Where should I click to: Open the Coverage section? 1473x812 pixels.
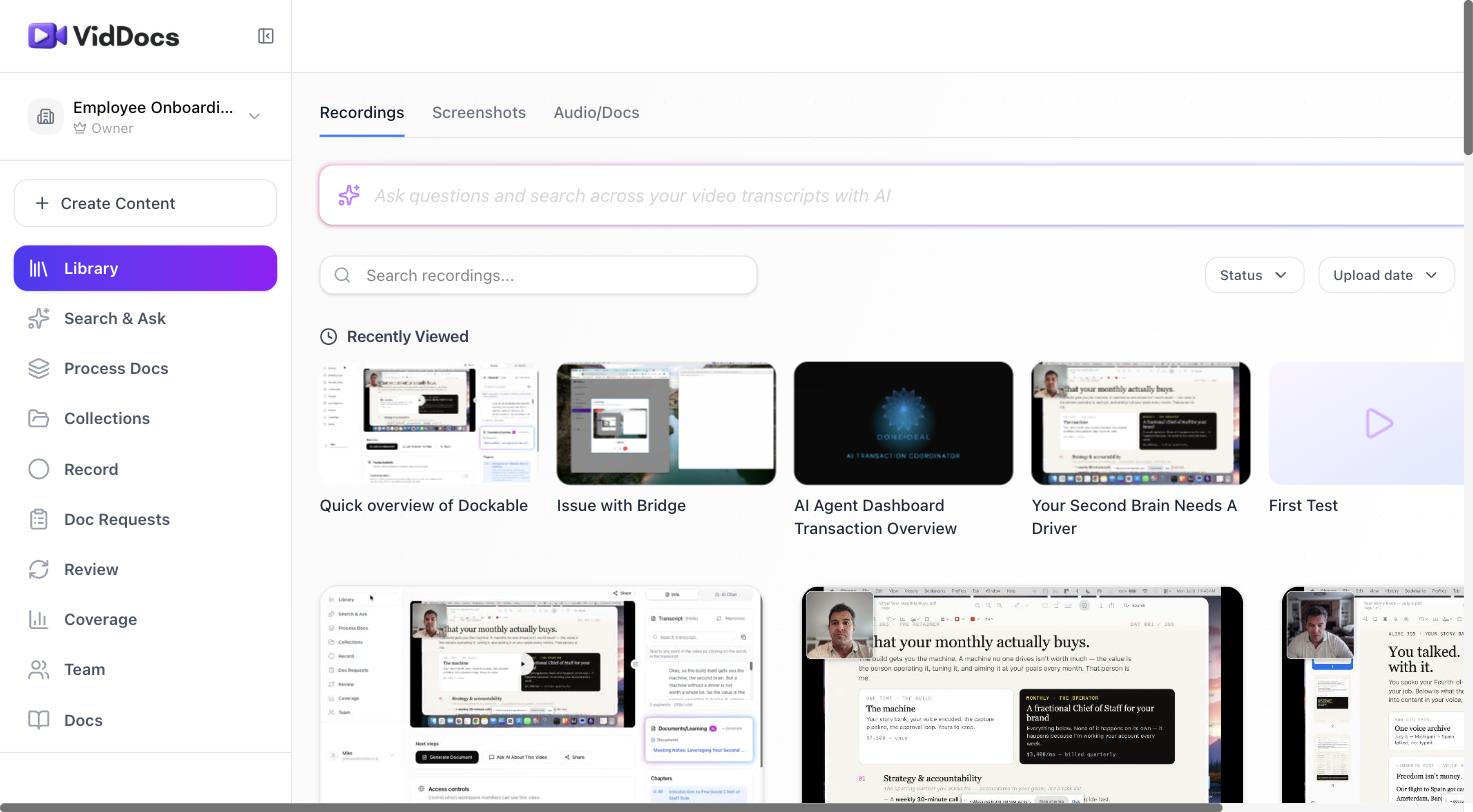point(145,619)
